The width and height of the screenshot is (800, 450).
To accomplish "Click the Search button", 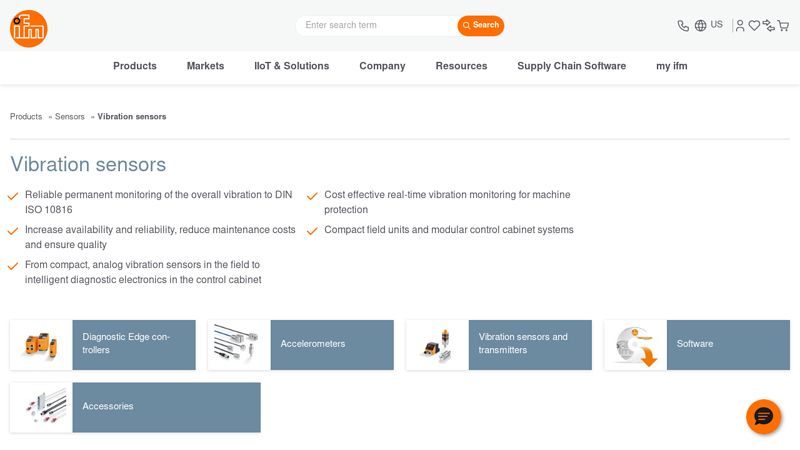I will click(x=481, y=26).
